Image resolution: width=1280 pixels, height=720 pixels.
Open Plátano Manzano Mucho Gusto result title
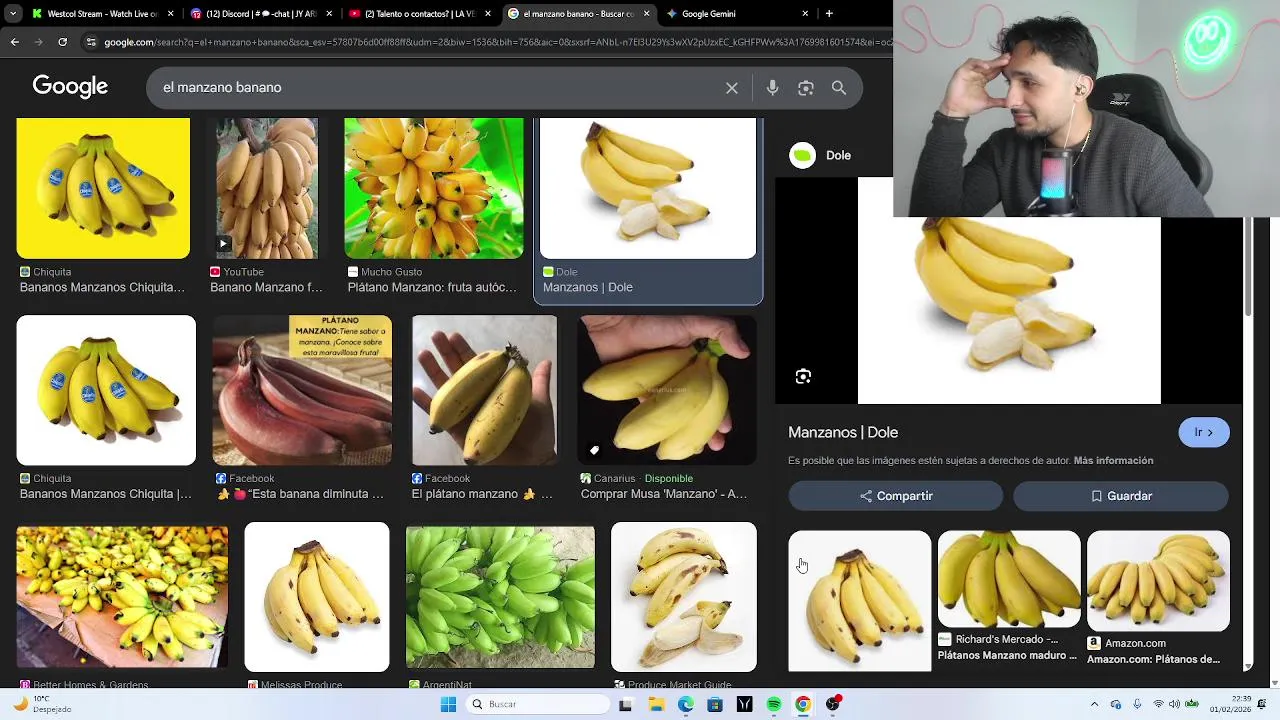point(432,287)
